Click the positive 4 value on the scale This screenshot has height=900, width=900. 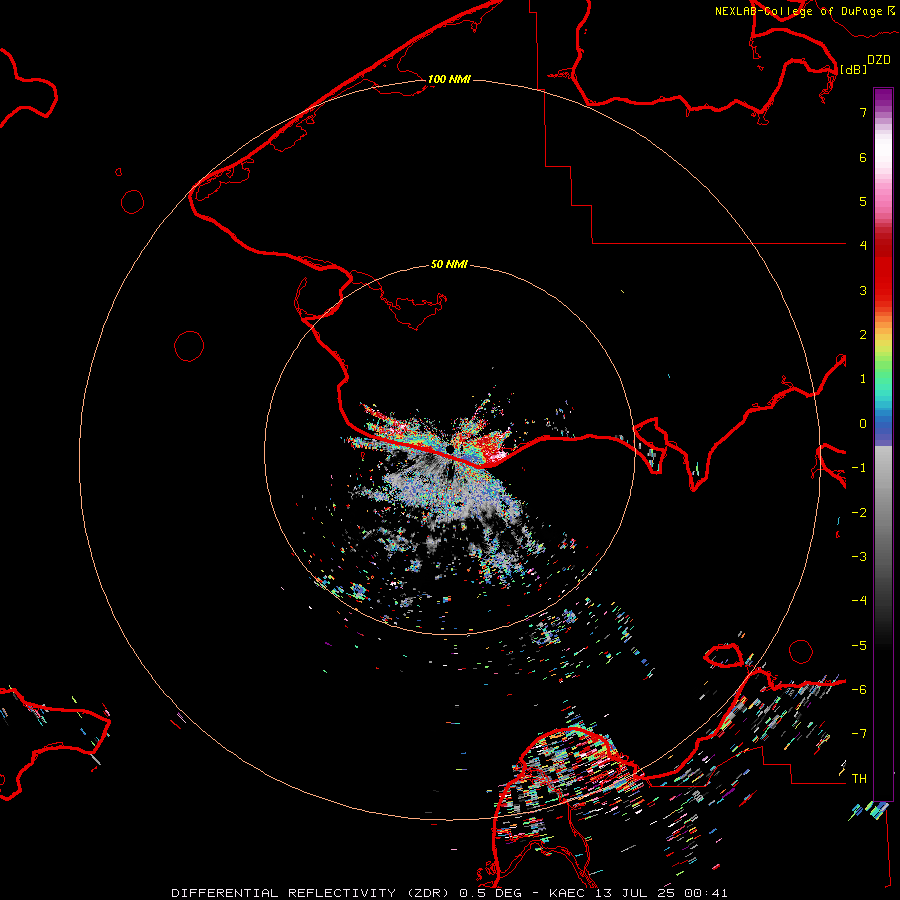point(863,245)
